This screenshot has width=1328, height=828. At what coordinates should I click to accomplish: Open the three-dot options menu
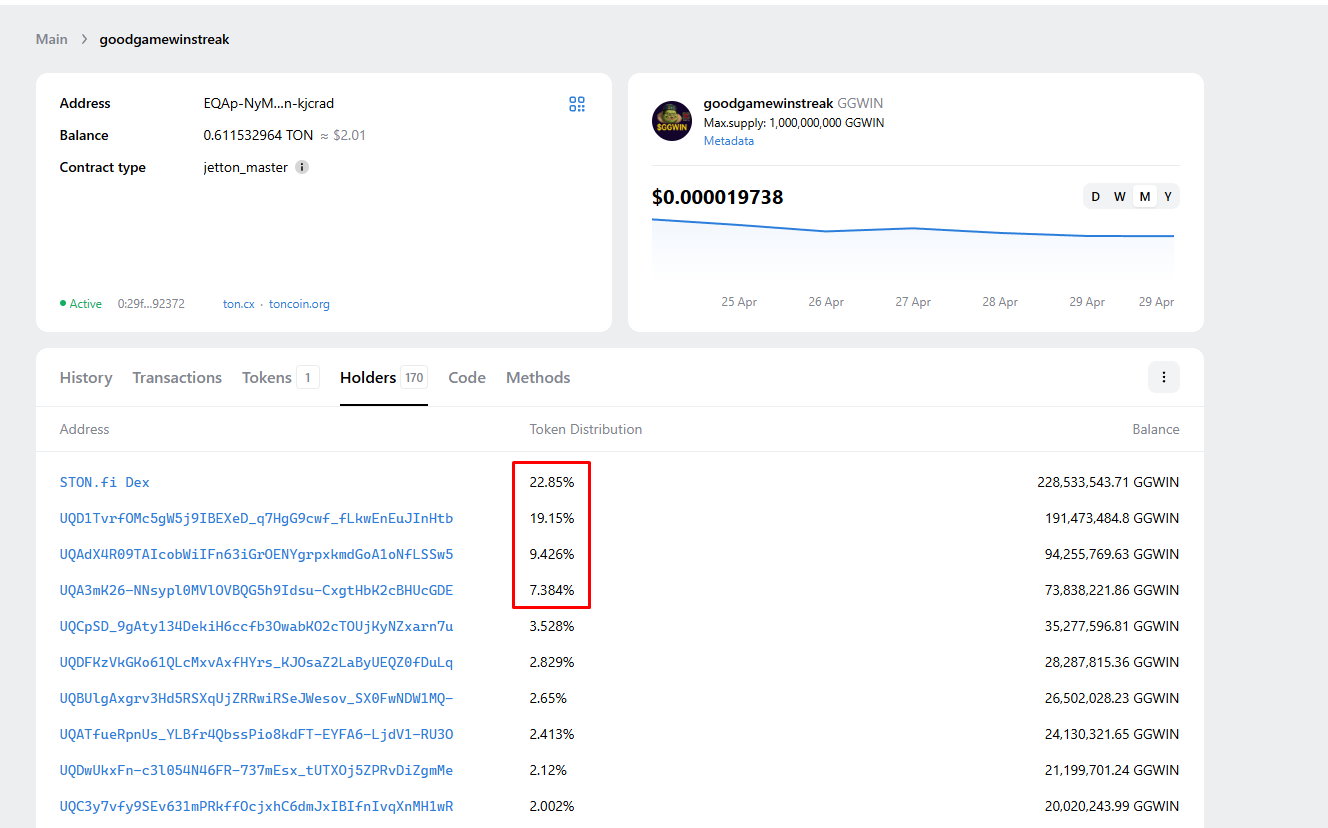click(1164, 377)
